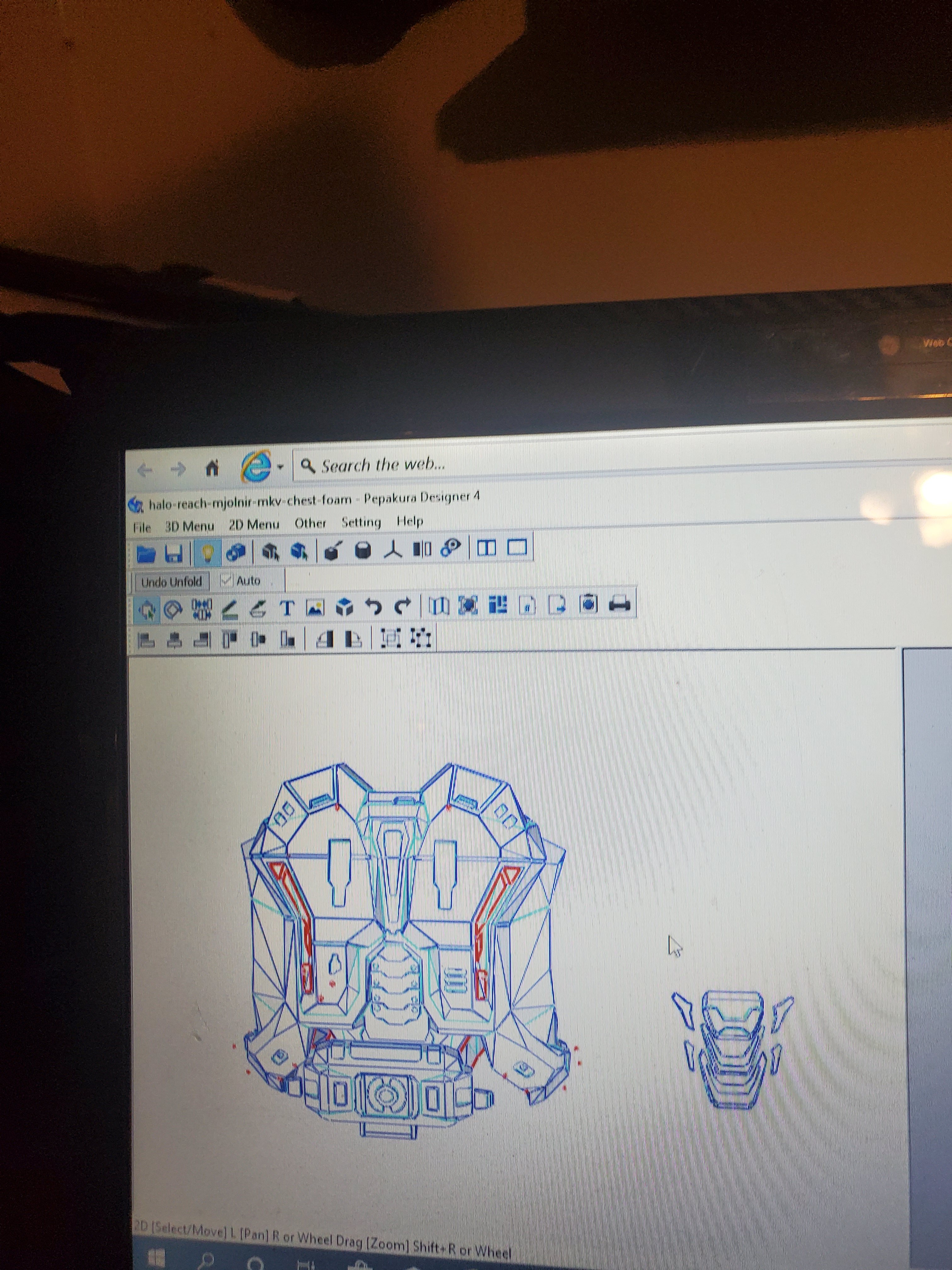
Task: Click the browser home icon
Action: [x=212, y=468]
